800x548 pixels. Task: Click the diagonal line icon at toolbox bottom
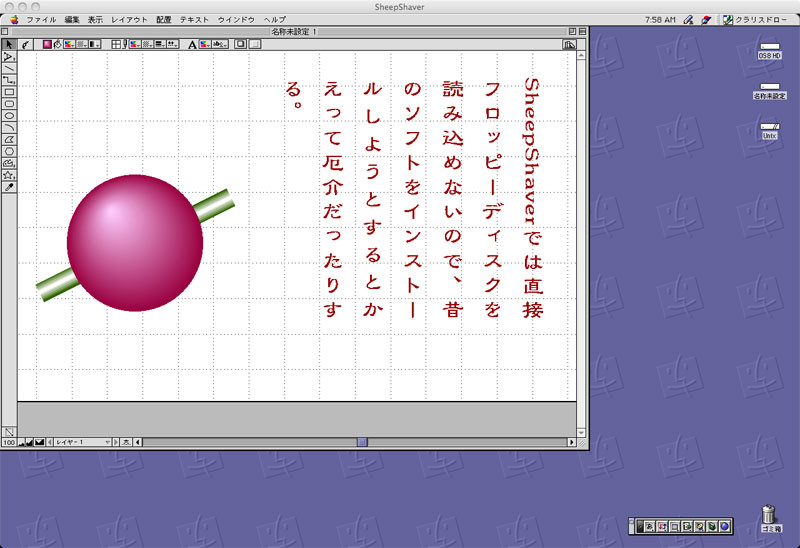(9, 432)
